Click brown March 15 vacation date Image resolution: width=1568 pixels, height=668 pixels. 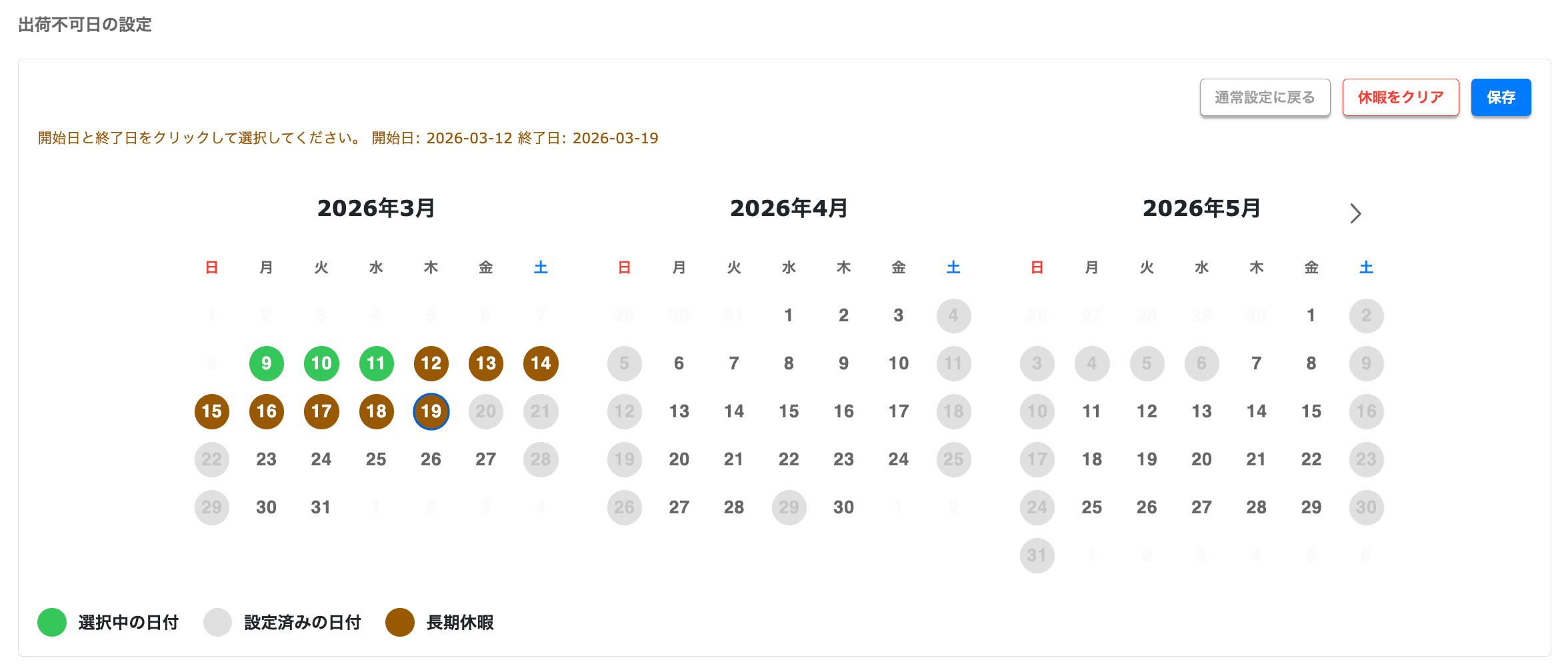(x=211, y=411)
